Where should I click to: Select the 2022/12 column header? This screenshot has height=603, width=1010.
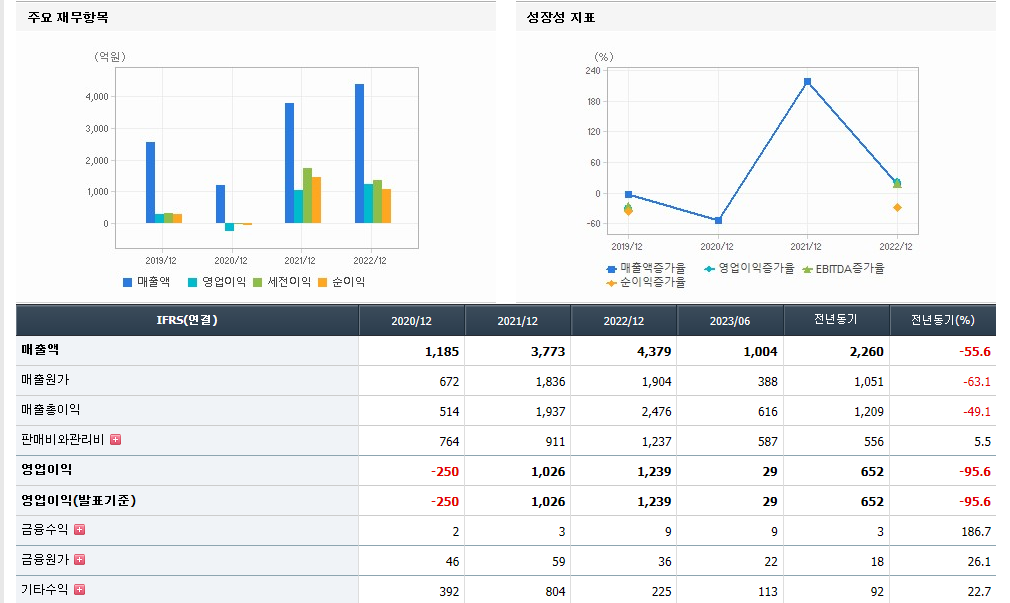point(624,321)
